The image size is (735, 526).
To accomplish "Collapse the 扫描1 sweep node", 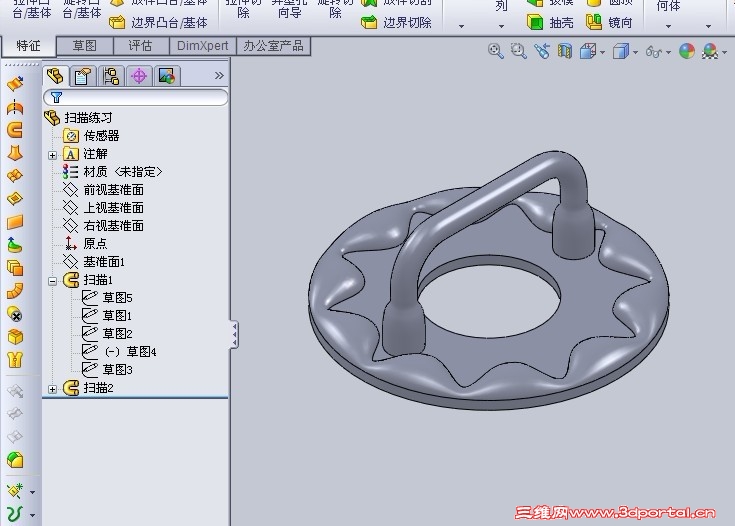I will [52, 281].
